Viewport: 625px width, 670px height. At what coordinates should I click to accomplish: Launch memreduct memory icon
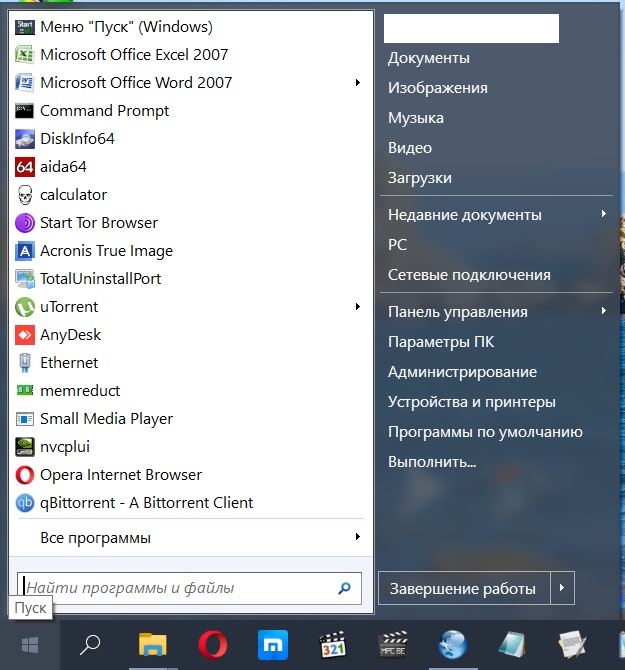click(x=25, y=391)
